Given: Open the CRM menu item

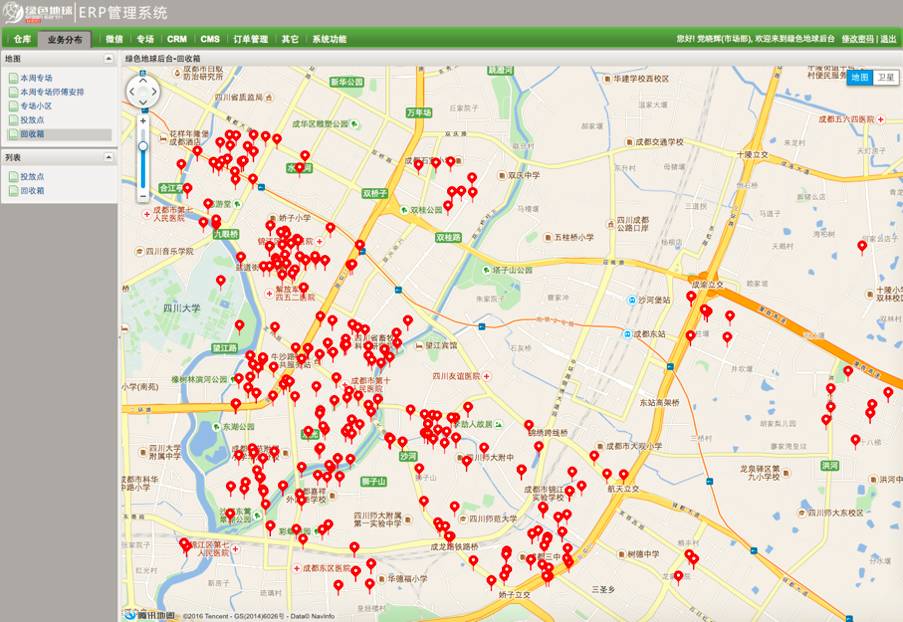Looking at the screenshot, I should pyautogui.click(x=177, y=39).
